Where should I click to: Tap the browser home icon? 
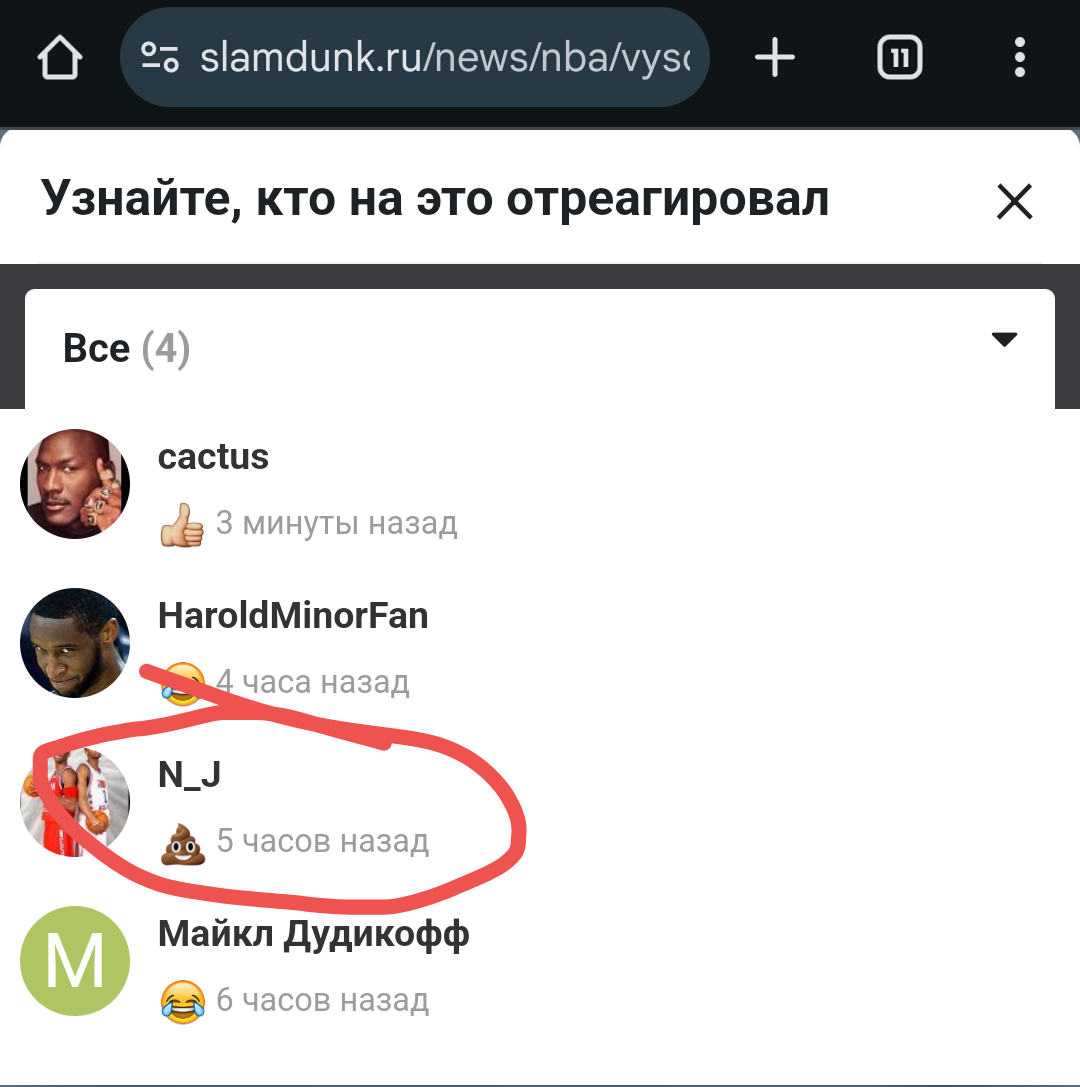click(60, 57)
